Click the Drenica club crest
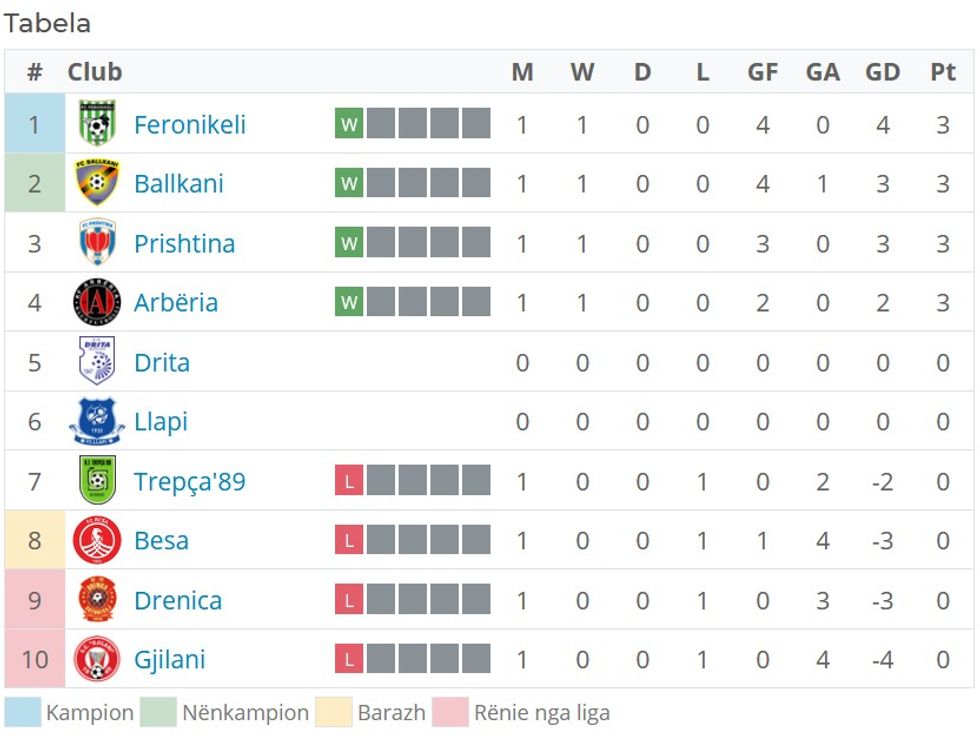The height and width of the screenshot is (746, 980). pos(97,600)
